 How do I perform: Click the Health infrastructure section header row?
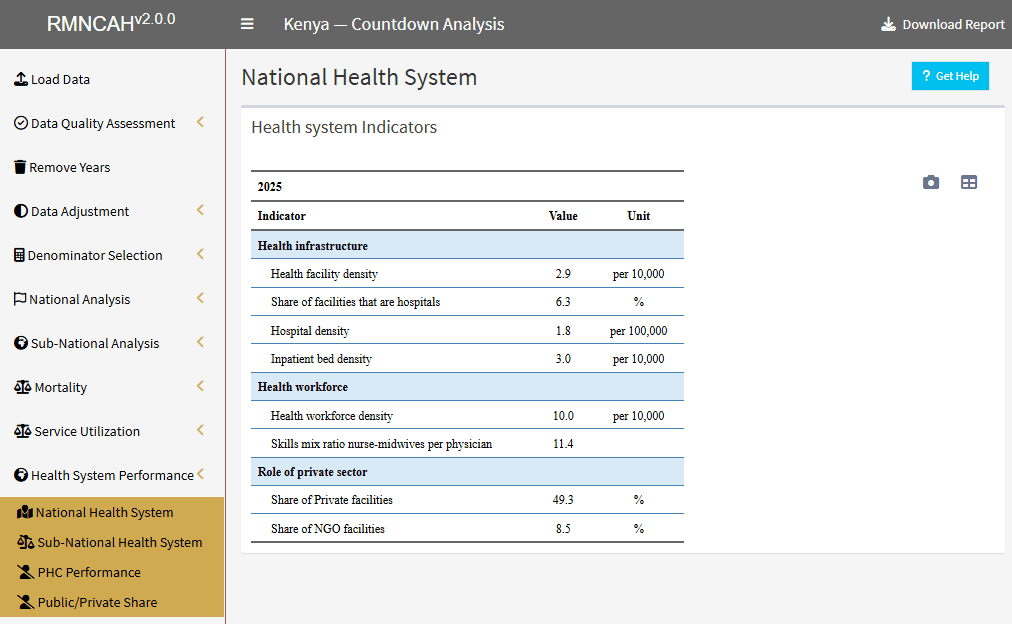467,245
